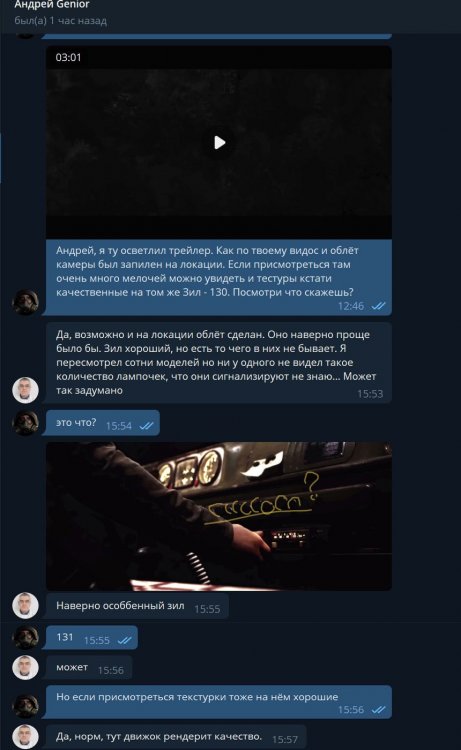
Task: Select the "может" message bubble
Action: (89, 668)
